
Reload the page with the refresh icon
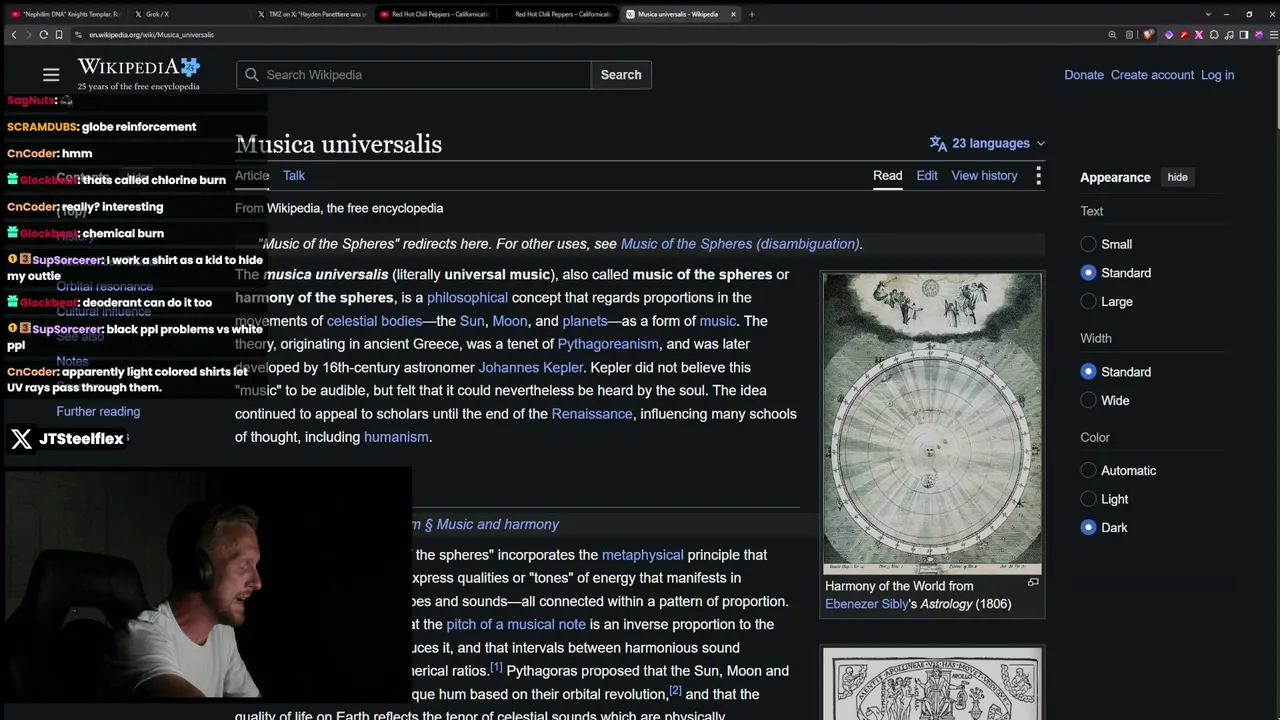[x=44, y=34]
